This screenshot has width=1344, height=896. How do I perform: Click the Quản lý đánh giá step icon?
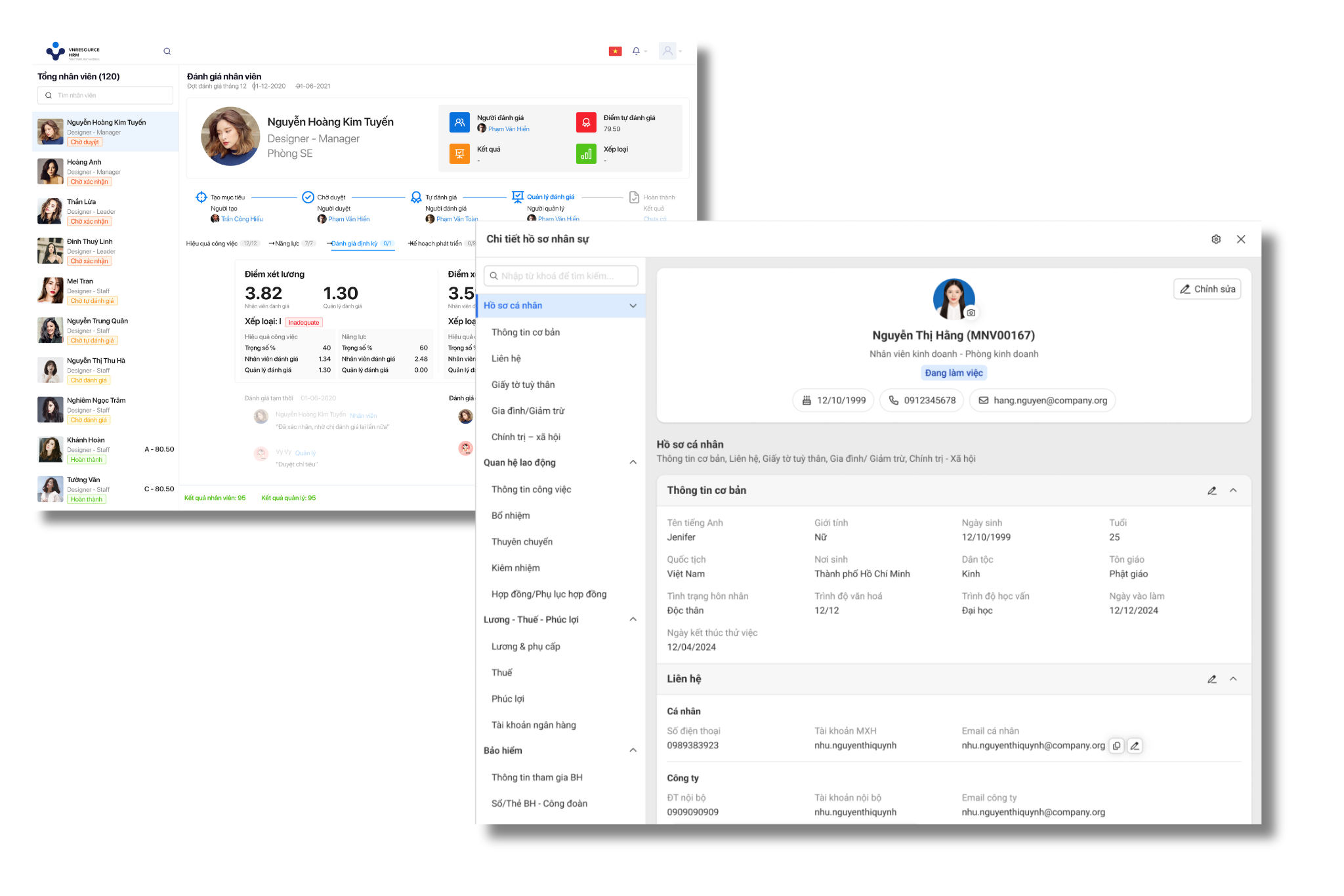[x=518, y=197]
